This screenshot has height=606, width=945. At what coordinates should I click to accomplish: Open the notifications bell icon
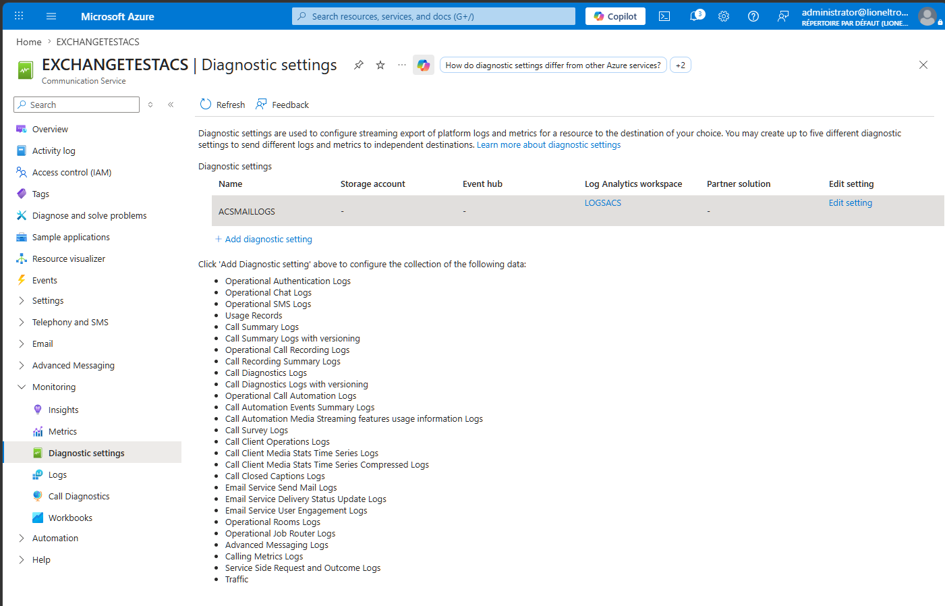pos(696,16)
